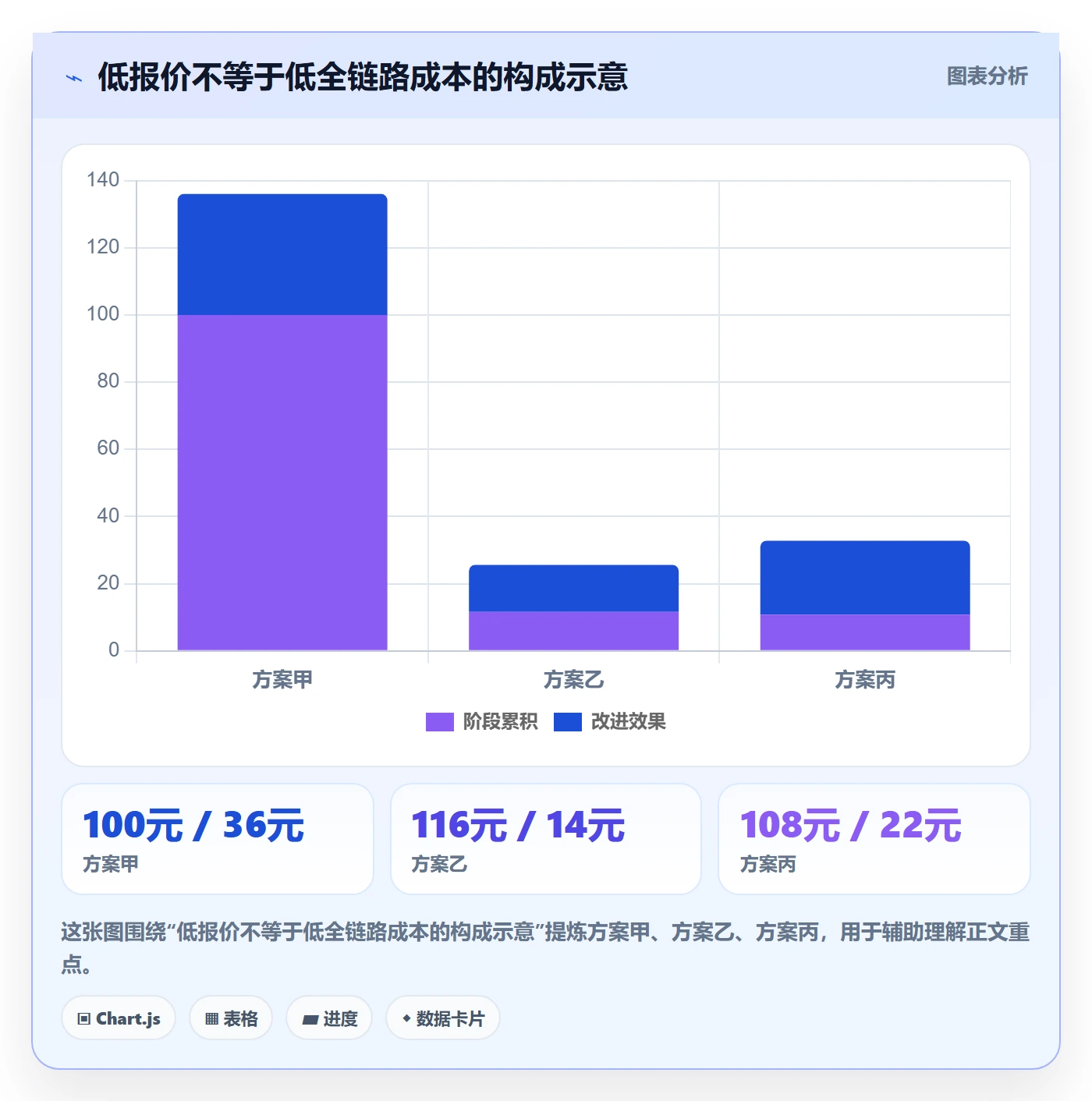Click the purple segment of 方案丙 bar
The width and height of the screenshot is (1092, 1101).
click(x=865, y=632)
